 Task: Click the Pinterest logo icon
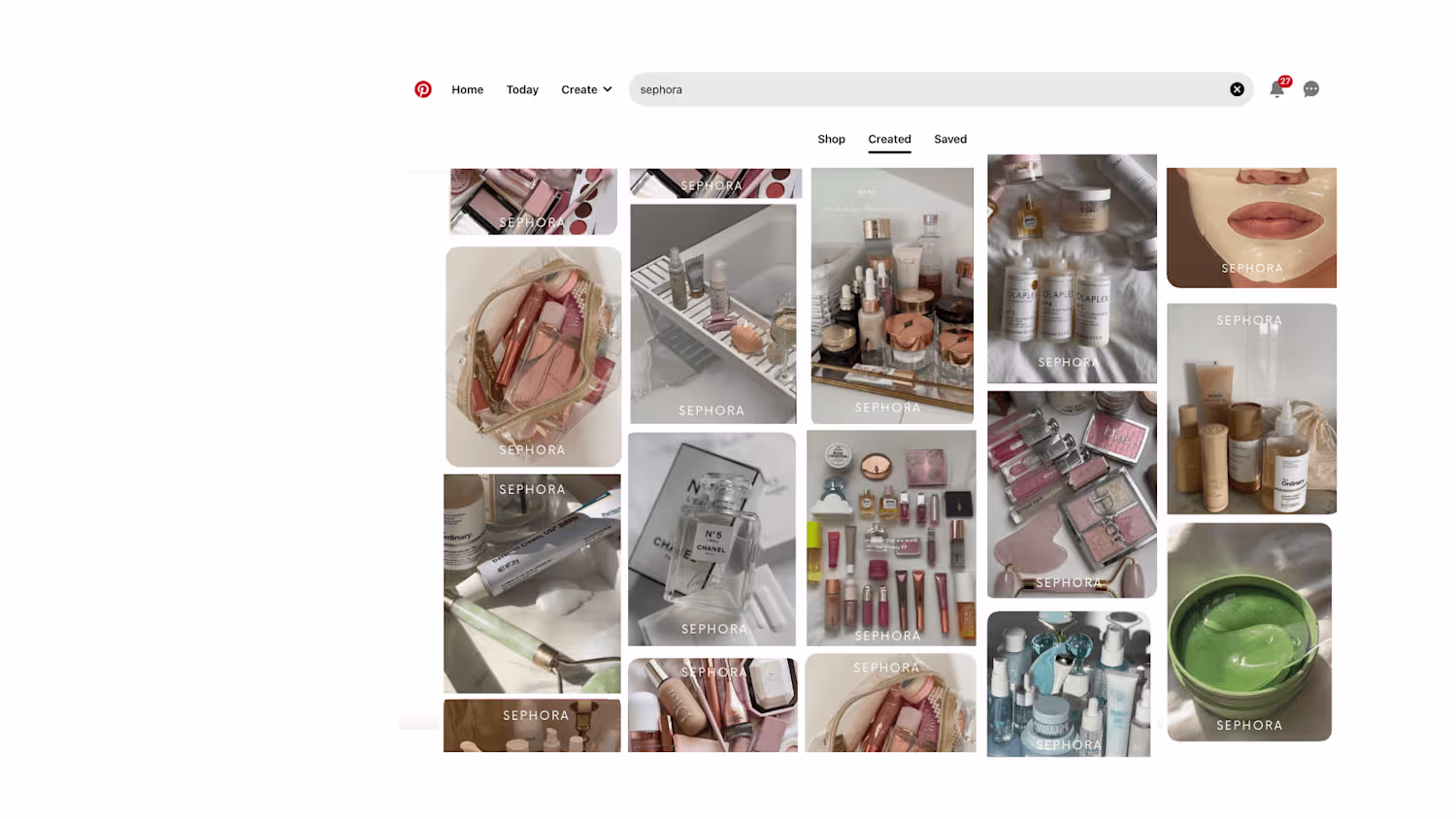point(423,89)
